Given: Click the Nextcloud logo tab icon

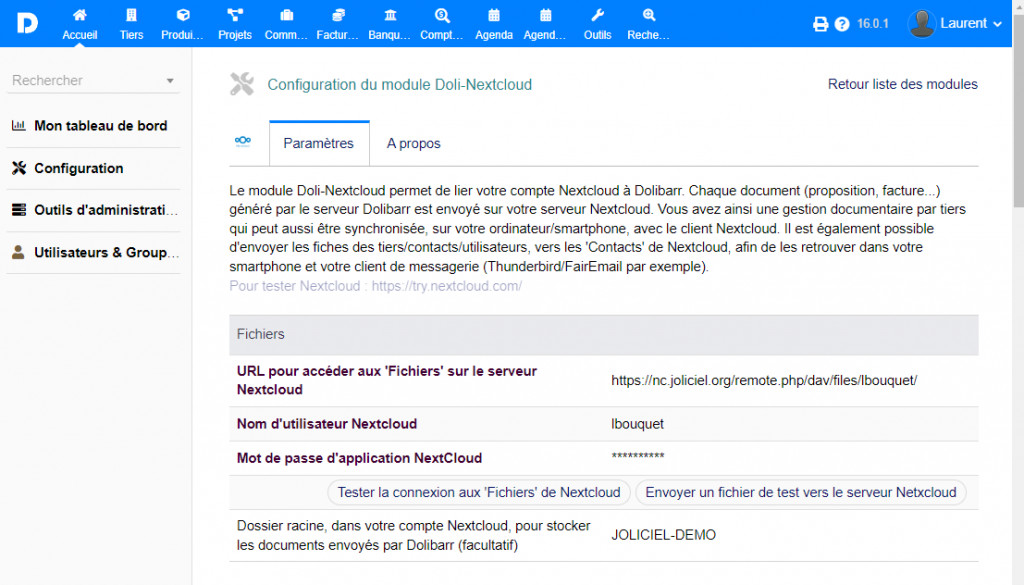Looking at the screenshot, I should tap(243, 140).
